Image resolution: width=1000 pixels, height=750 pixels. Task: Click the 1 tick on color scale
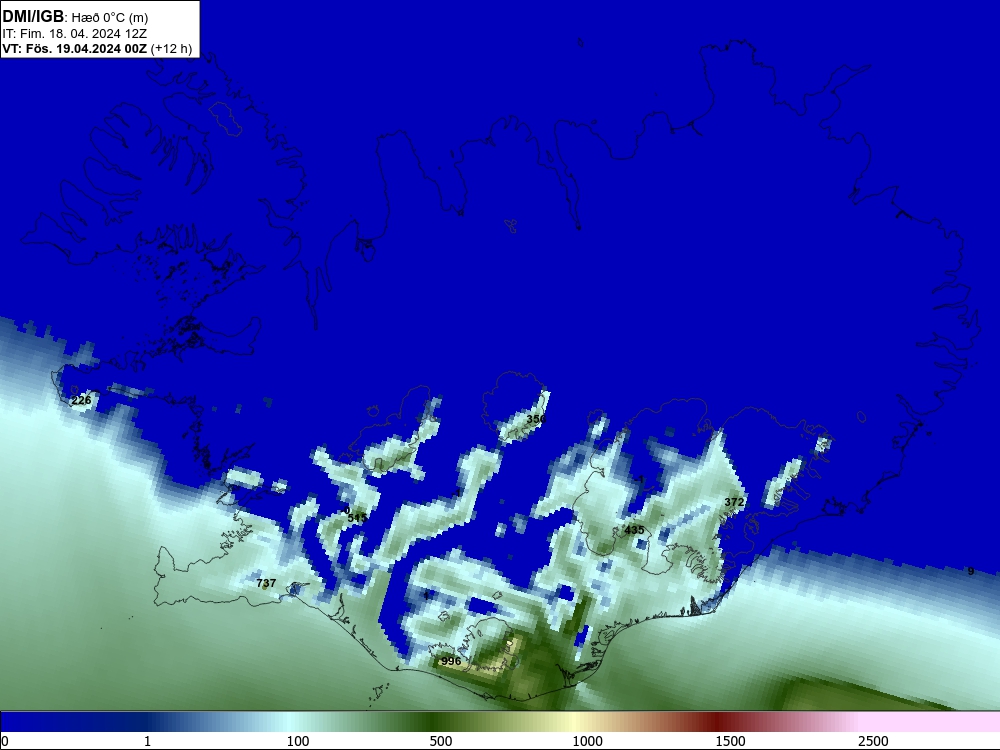tap(147, 741)
